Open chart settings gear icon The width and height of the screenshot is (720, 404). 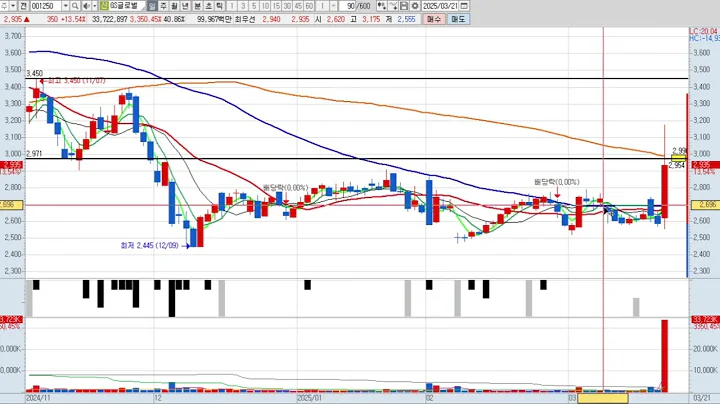point(415,6)
